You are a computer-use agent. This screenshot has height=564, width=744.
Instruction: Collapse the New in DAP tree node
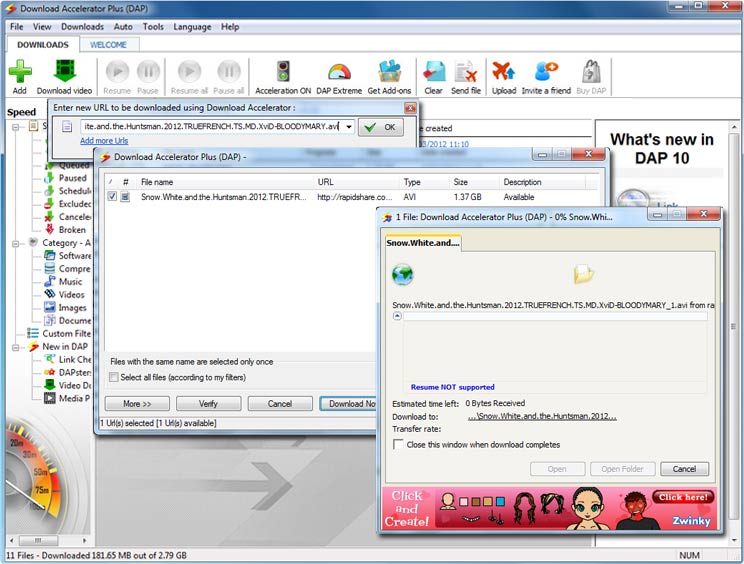[x=16, y=347]
